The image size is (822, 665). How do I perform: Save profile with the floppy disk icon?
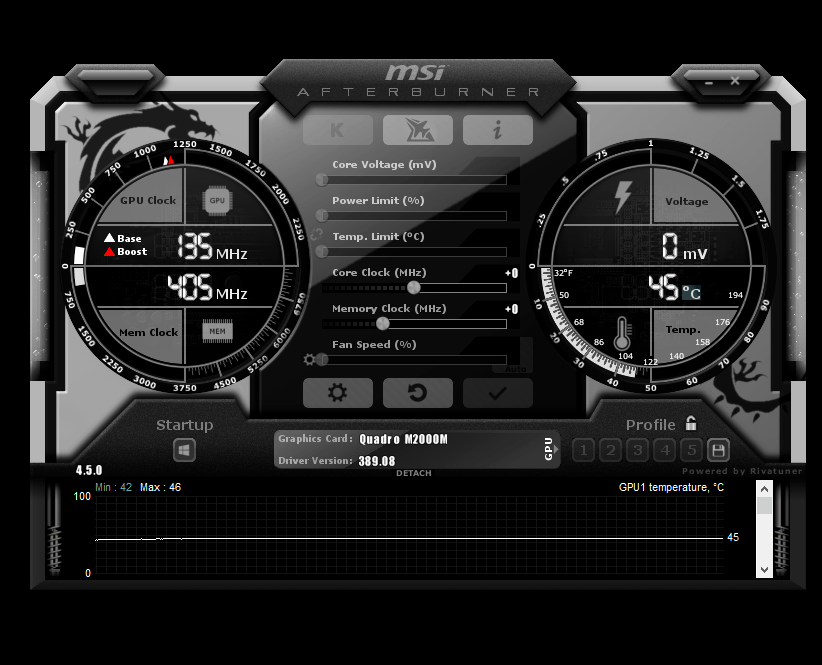[718, 450]
